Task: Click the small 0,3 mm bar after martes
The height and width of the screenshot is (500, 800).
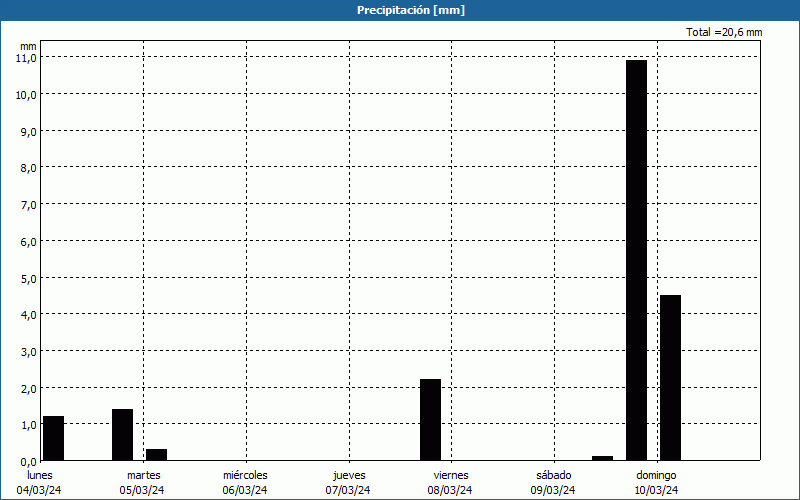Action: pyautogui.click(x=157, y=455)
